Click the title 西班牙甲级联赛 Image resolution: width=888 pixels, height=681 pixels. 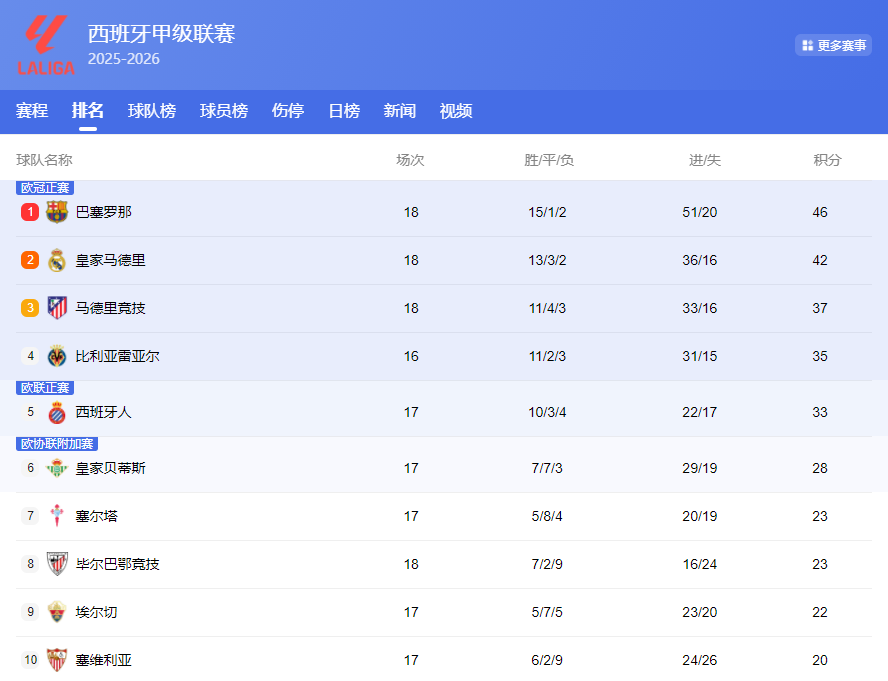[161, 33]
